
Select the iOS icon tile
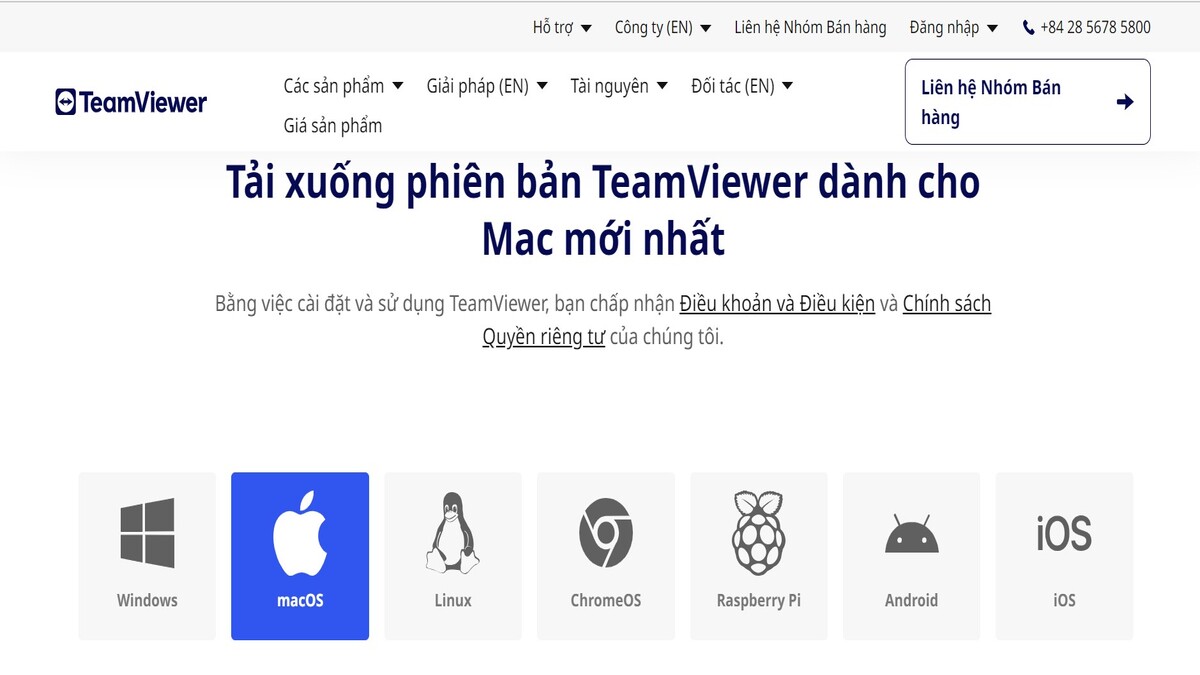pos(1064,556)
